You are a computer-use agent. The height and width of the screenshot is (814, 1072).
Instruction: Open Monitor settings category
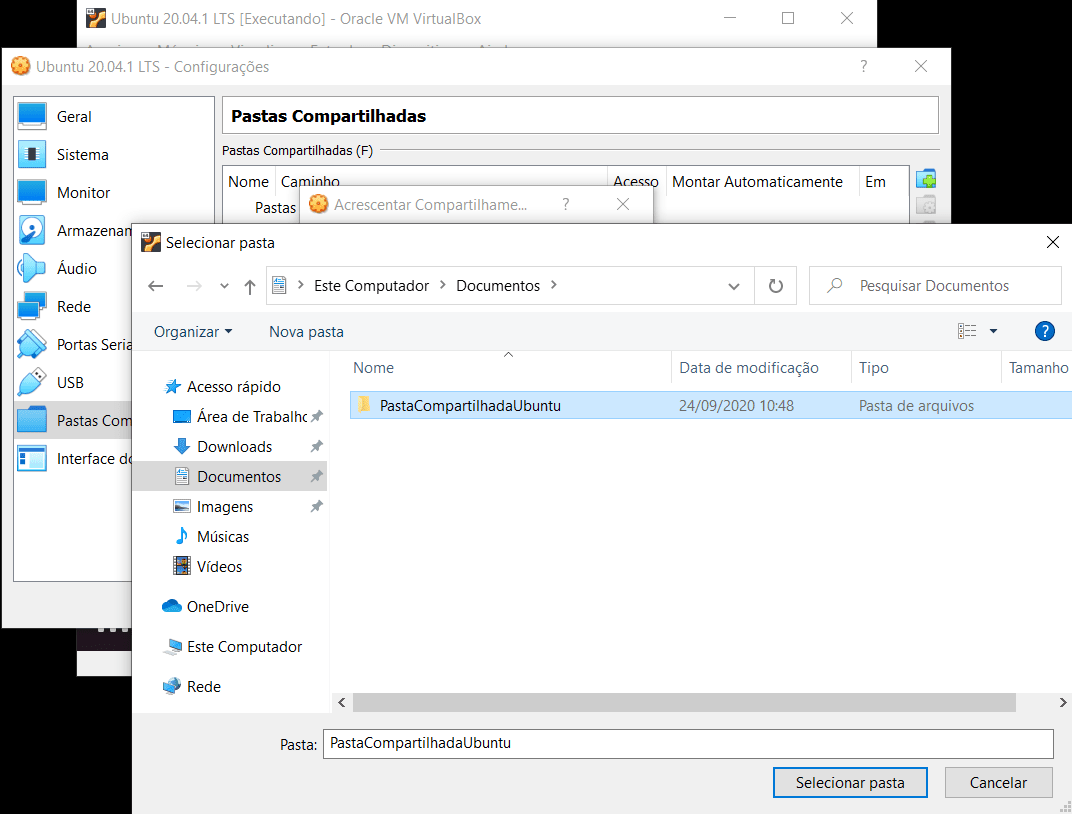[x=83, y=193]
